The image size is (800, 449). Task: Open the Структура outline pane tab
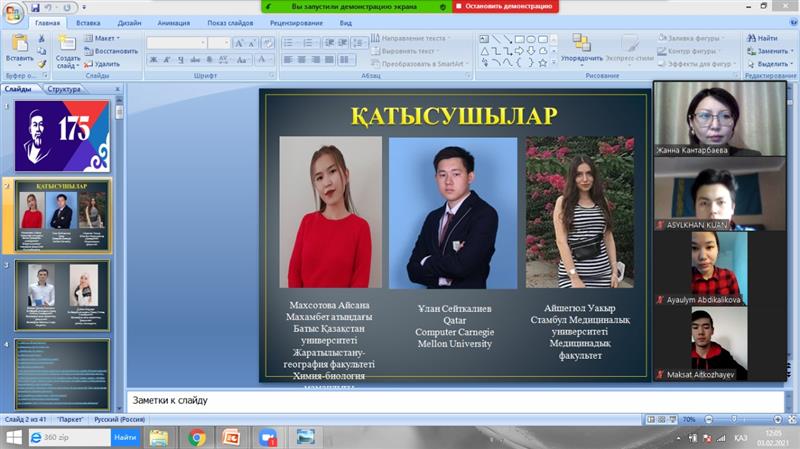coord(63,89)
